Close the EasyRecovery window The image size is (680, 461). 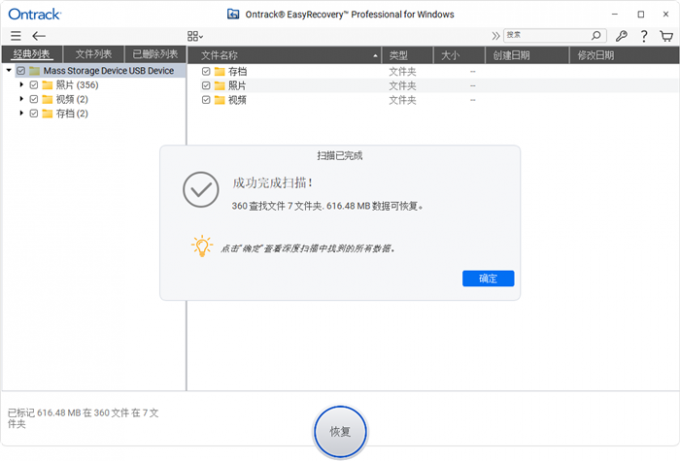coord(666,14)
